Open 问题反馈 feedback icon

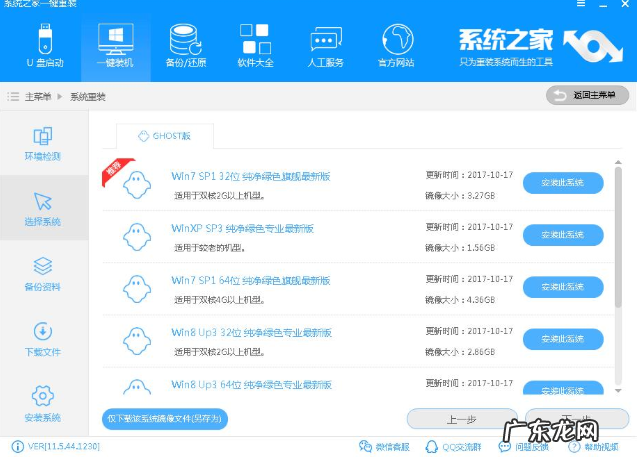(505, 447)
